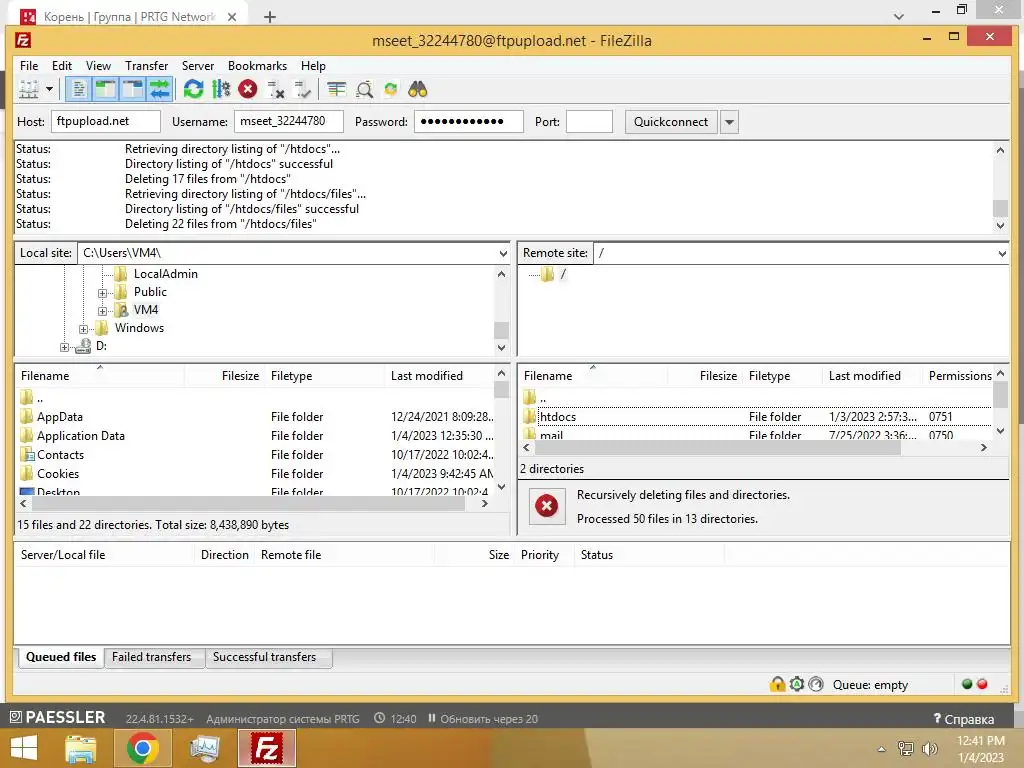This screenshot has height=768, width=1024.
Task: Click the Quickconnect button
Action: tap(671, 122)
